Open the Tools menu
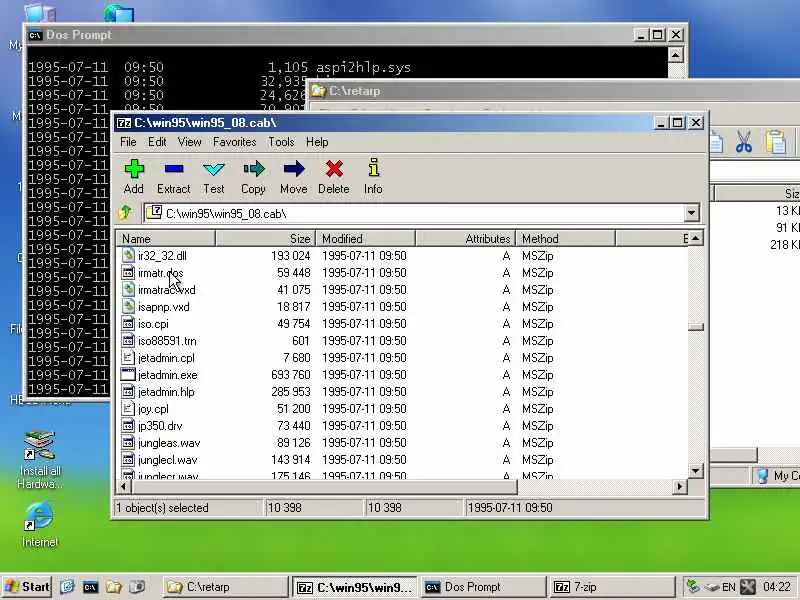Image resolution: width=800 pixels, height=600 pixels. point(281,142)
